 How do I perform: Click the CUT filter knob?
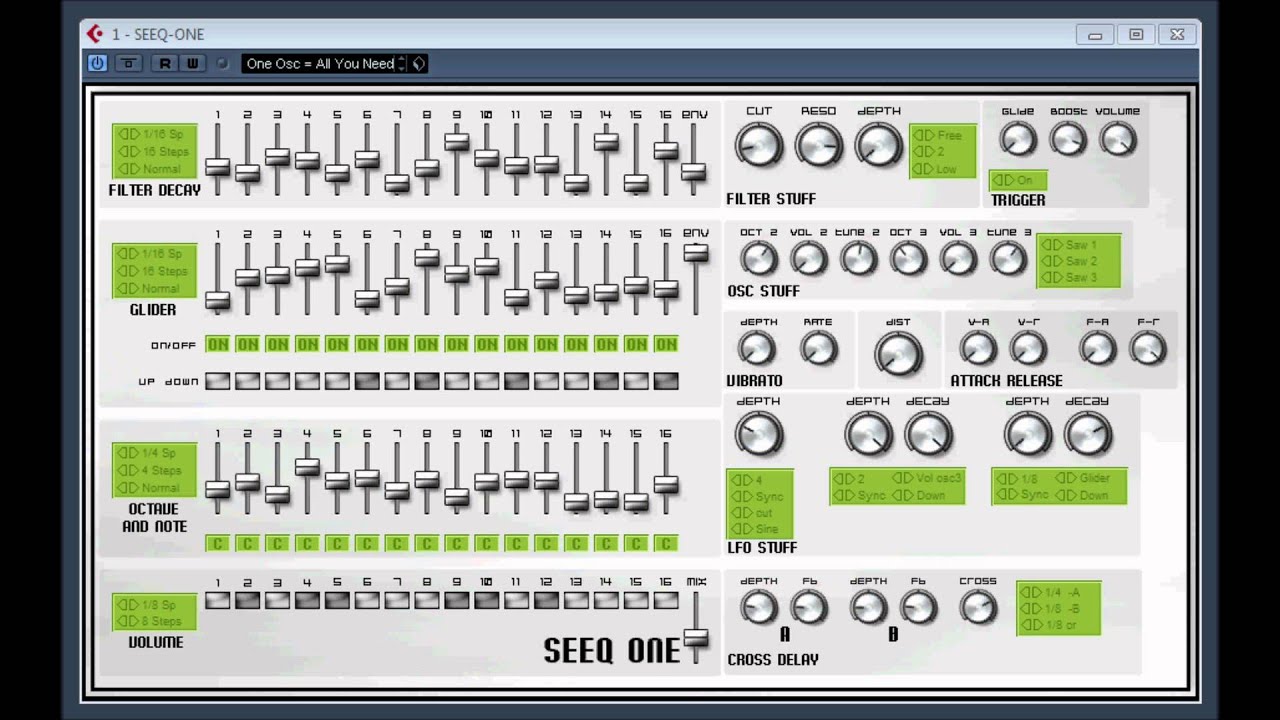(x=759, y=145)
